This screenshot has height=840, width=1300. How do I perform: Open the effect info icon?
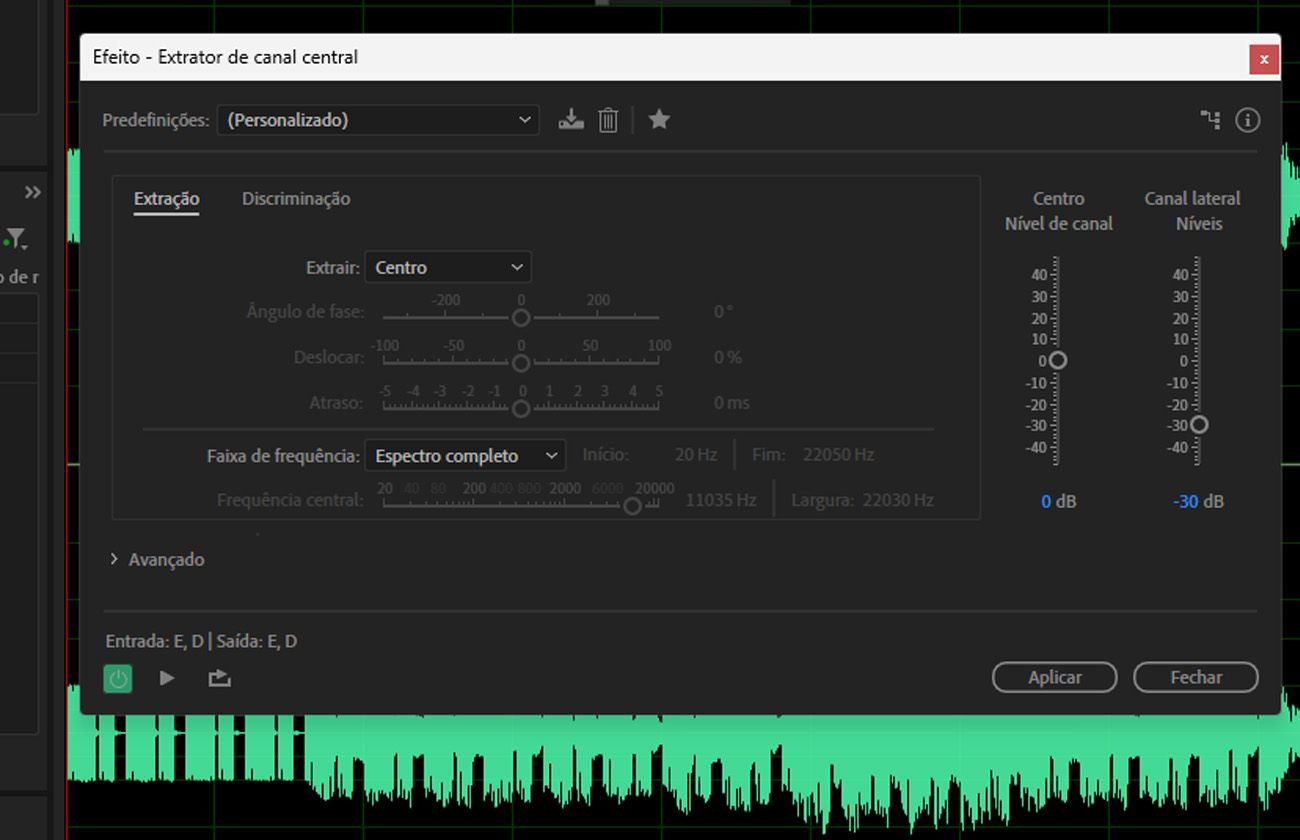[x=1247, y=120]
